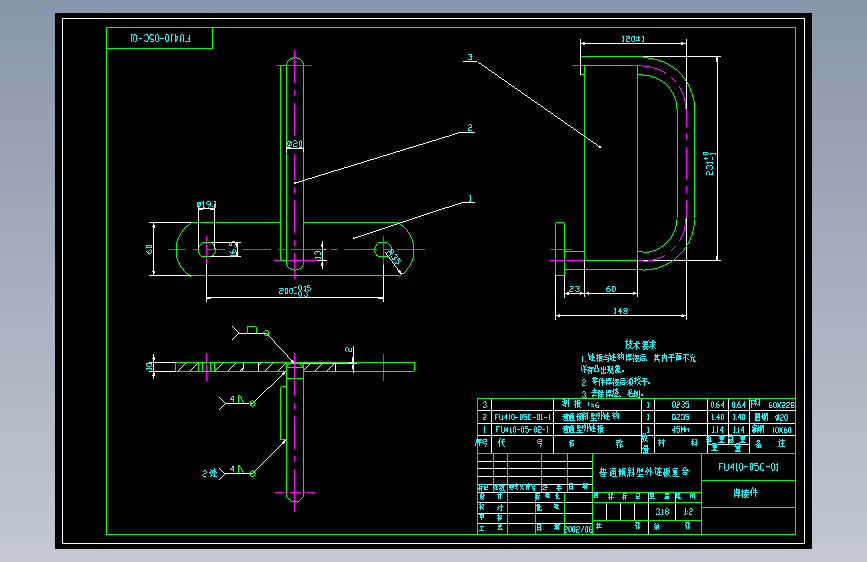The height and width of the screenshot is (562, 867).
Task: Select the ø19.1 hole diameter label
Action: click(206, 205)
